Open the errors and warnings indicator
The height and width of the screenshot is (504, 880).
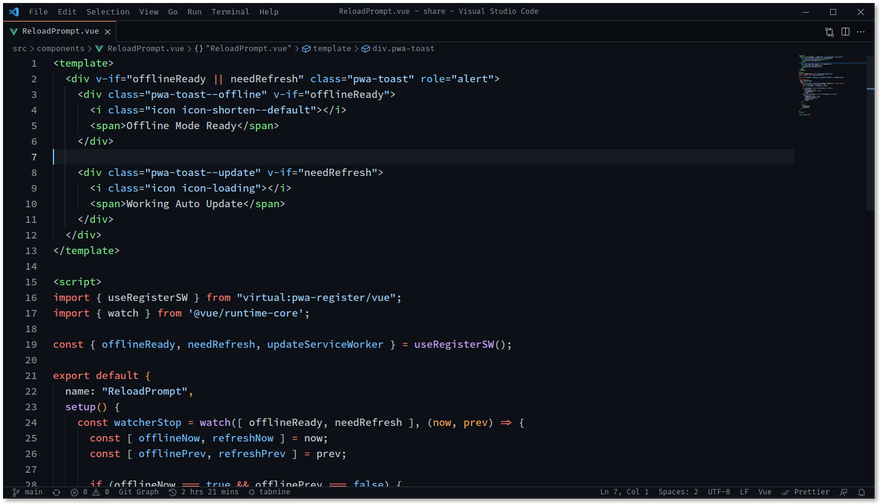[x=90, y=492]
